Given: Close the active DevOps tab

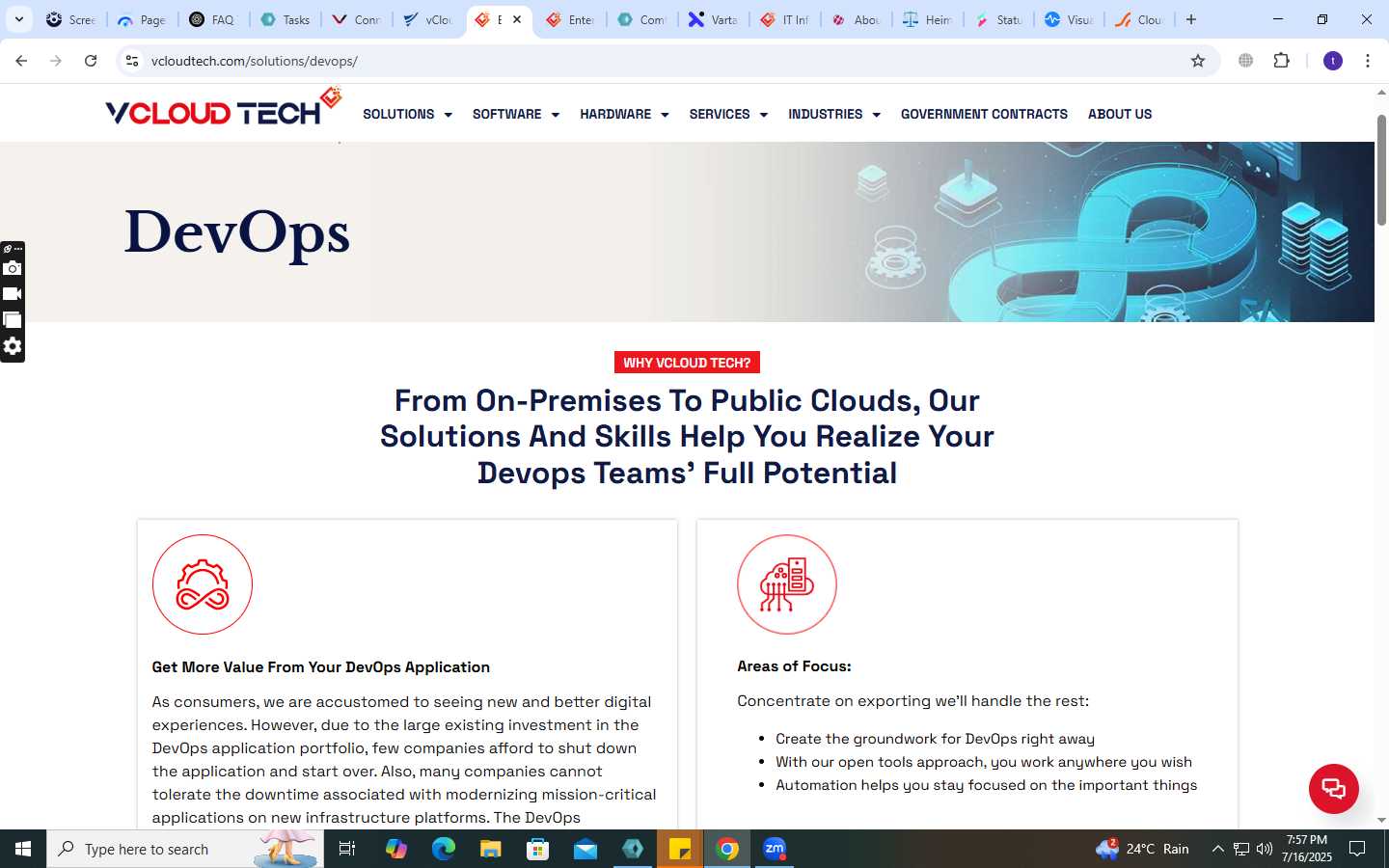Looking at the screenshot, I should click(517, 19).
